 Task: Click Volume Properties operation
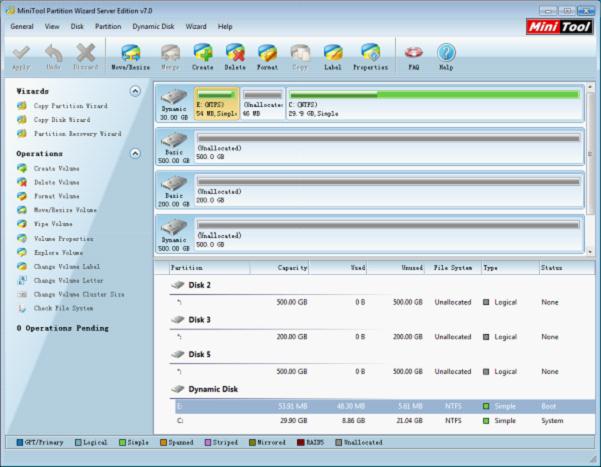(x=64, y=238)
